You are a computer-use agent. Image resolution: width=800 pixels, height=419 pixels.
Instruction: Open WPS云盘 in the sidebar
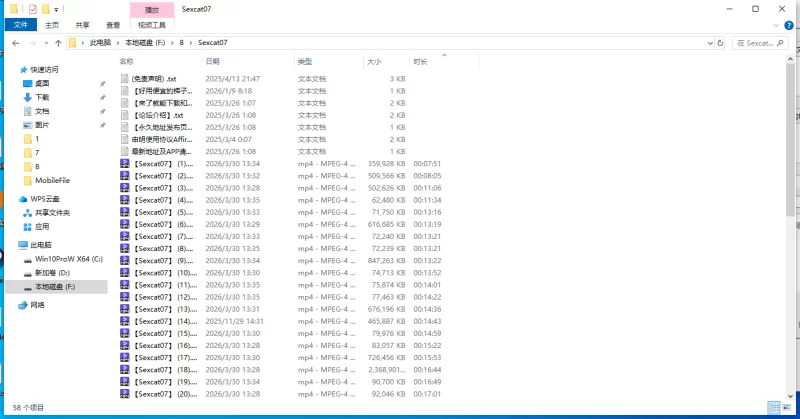(45, 199)
